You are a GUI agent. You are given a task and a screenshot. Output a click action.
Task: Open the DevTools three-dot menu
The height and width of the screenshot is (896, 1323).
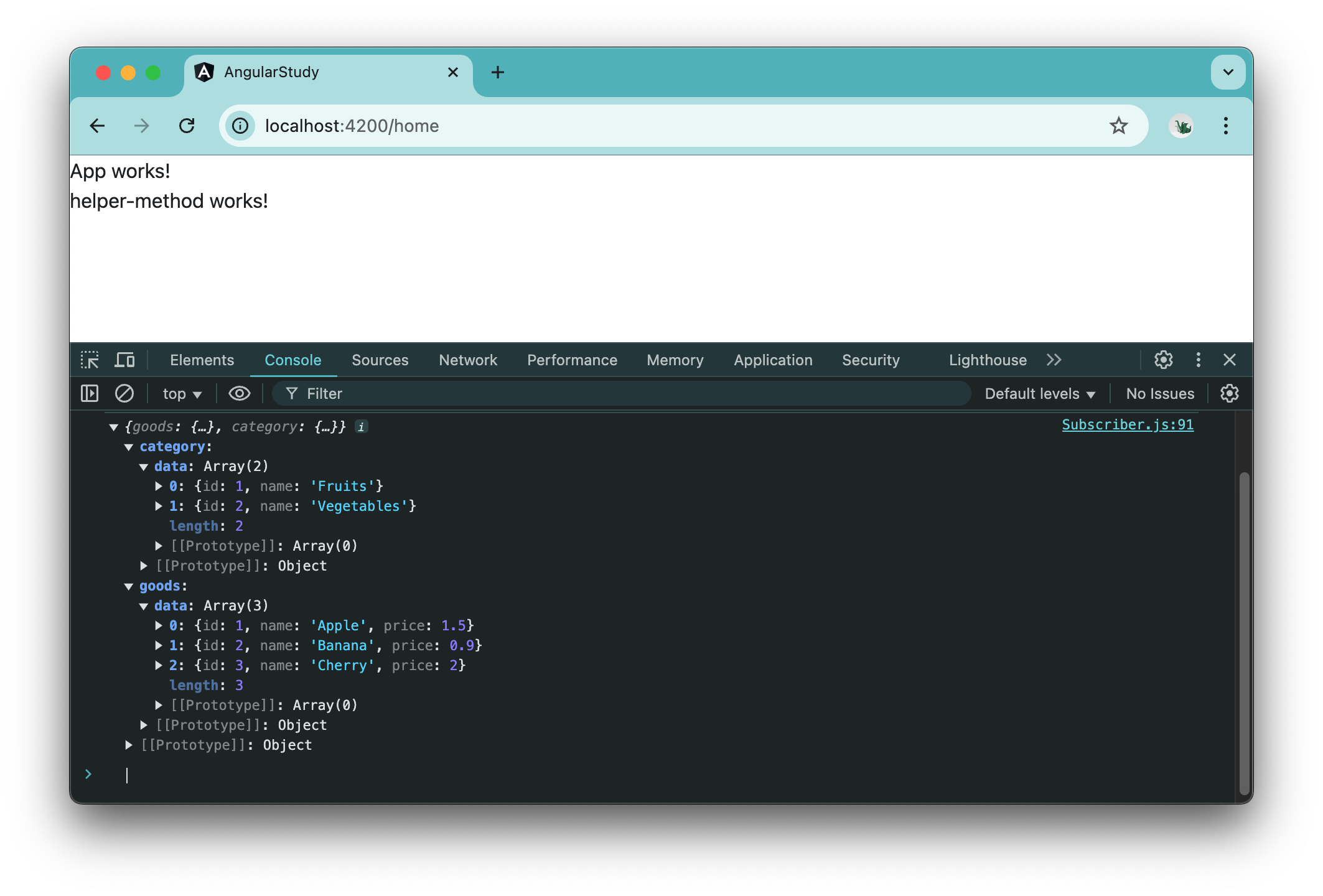point(1197,360)
